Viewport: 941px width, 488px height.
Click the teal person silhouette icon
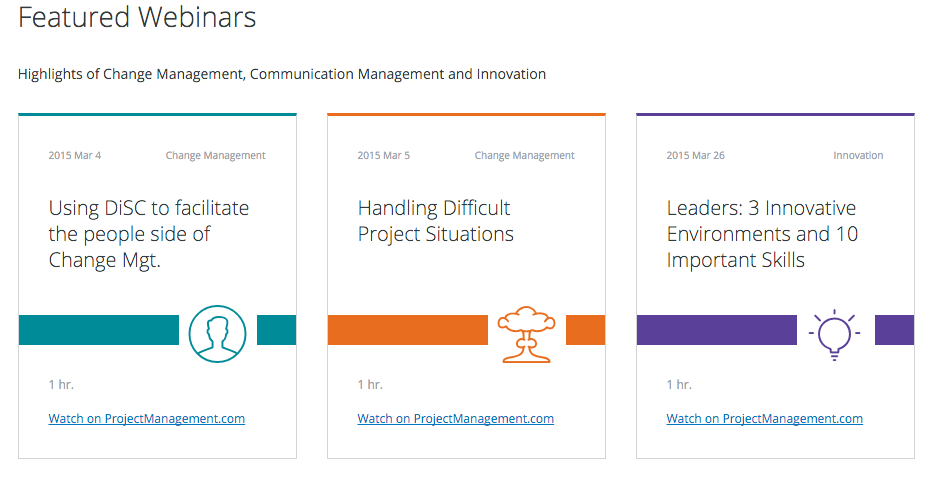tap(217, 334)
